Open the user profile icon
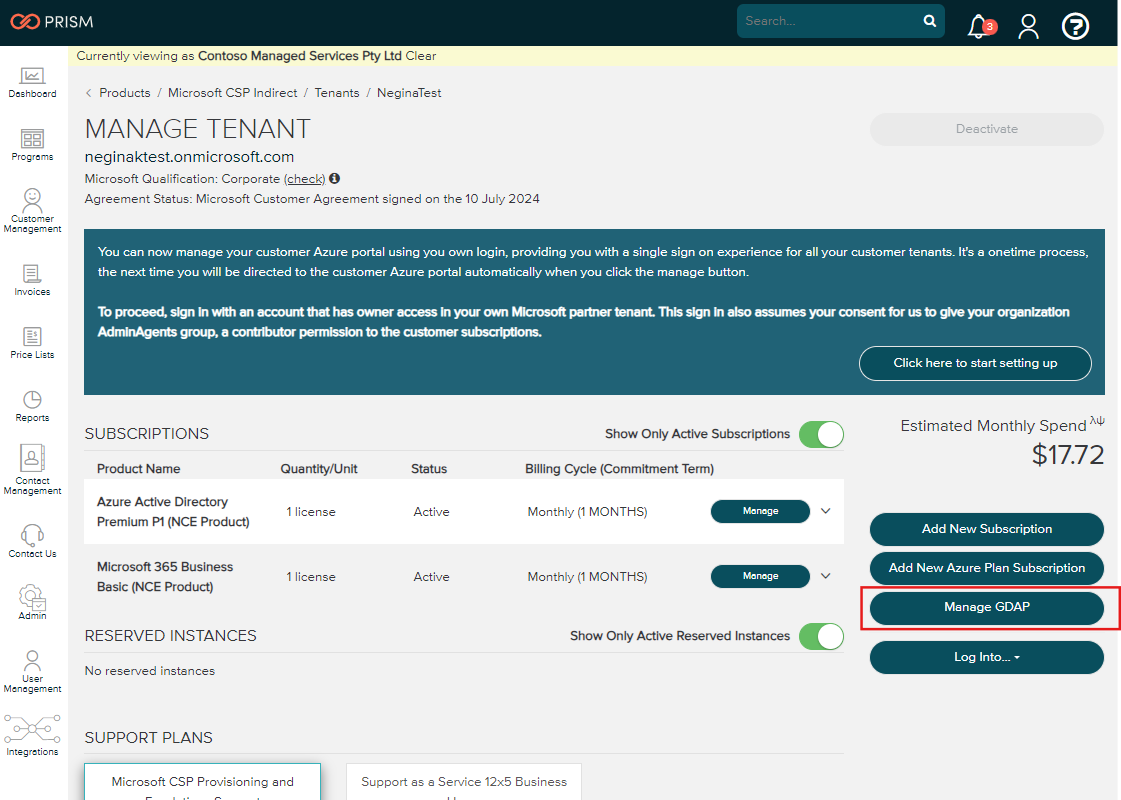This screenshot has height=800, width=1121. point(1028,27)
